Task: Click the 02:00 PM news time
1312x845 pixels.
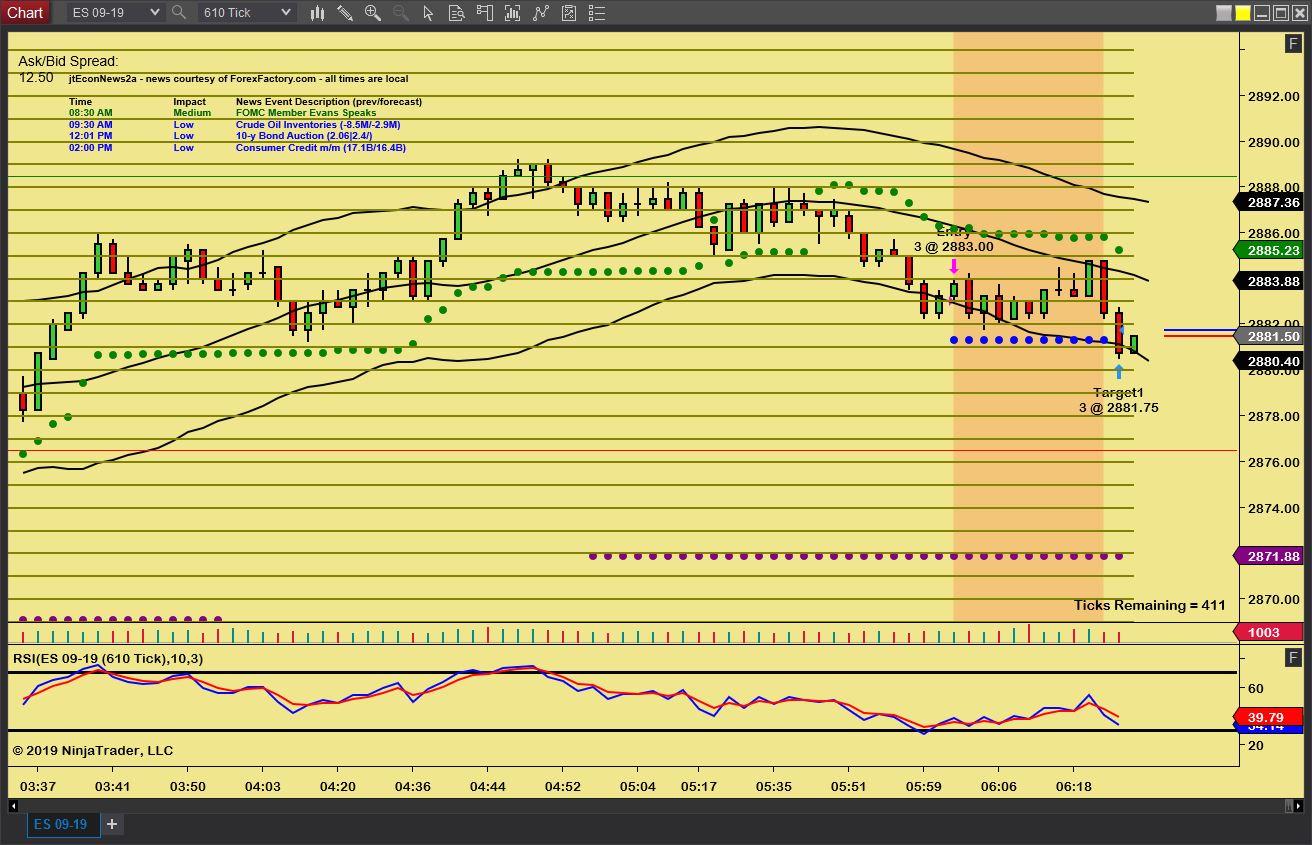Action: click(x=90, y=148)
